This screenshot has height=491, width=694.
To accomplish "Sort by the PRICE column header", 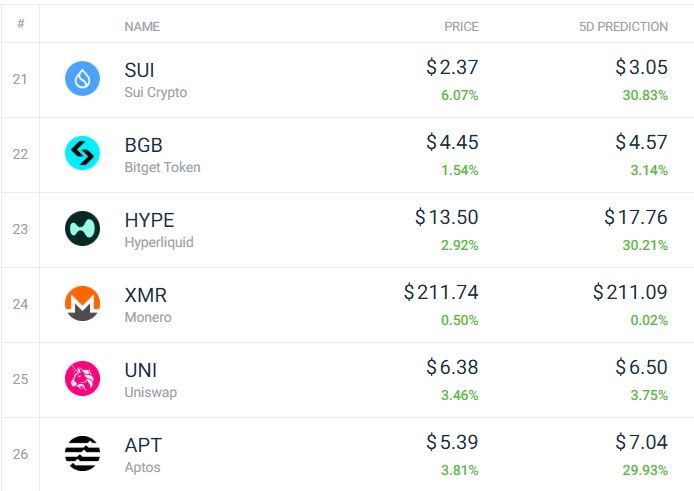I will [x=461, y=27].
